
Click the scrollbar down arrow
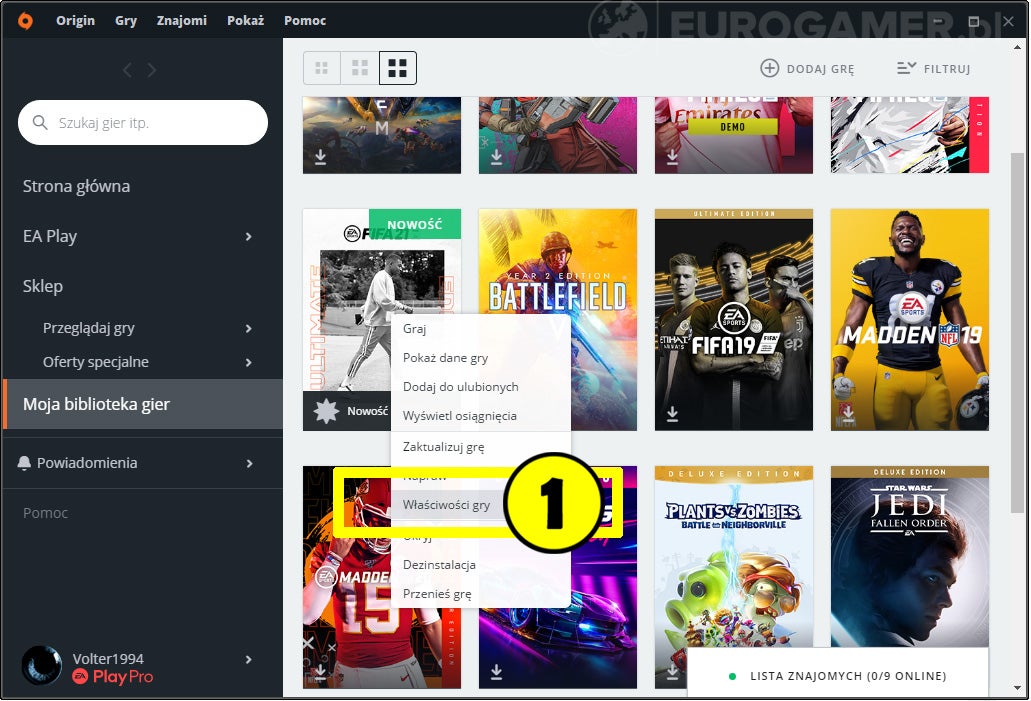click(x=1017, y=689)
